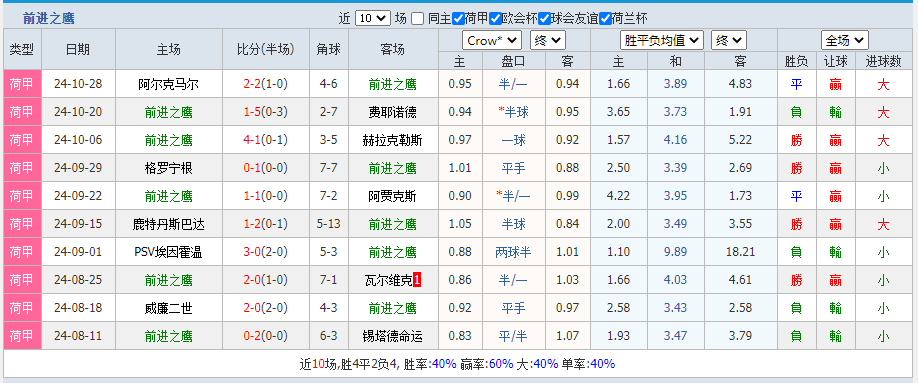This screenshot has height=383, width=918.
Task: Uncheck the 欧会杯 checkbox
Action: point(495,19)
